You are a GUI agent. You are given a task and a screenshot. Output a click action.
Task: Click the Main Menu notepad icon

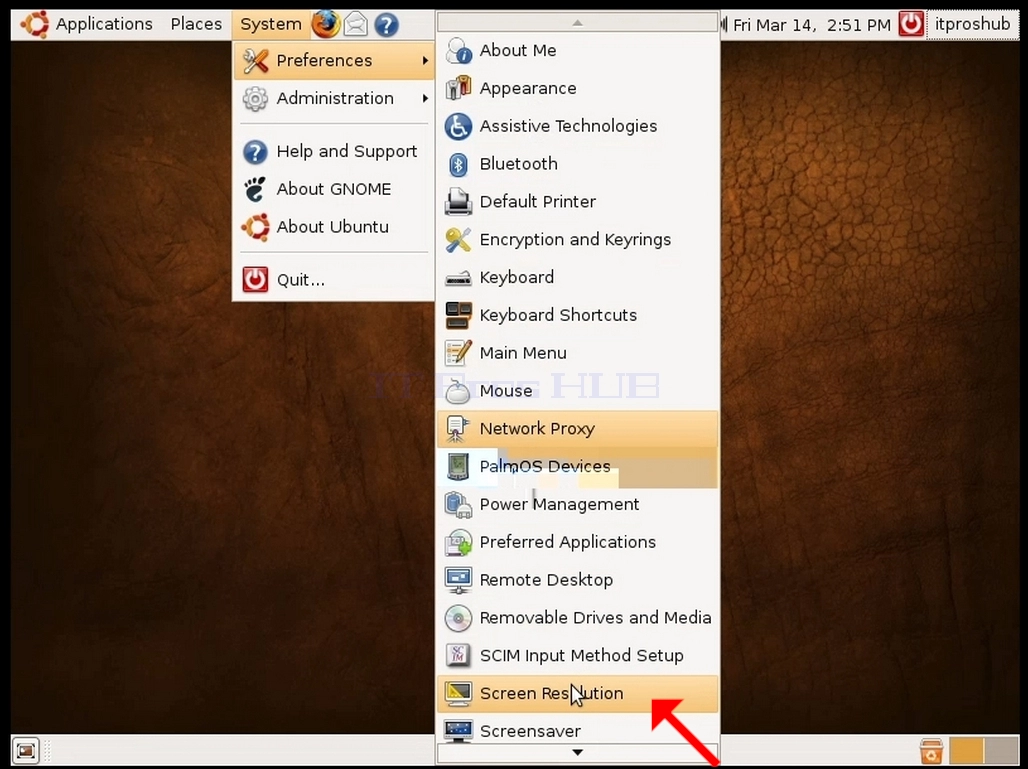[458, 353]
